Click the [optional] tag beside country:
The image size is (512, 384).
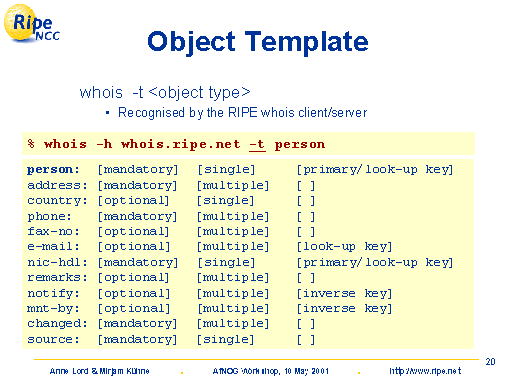click(x=133, y=201)
